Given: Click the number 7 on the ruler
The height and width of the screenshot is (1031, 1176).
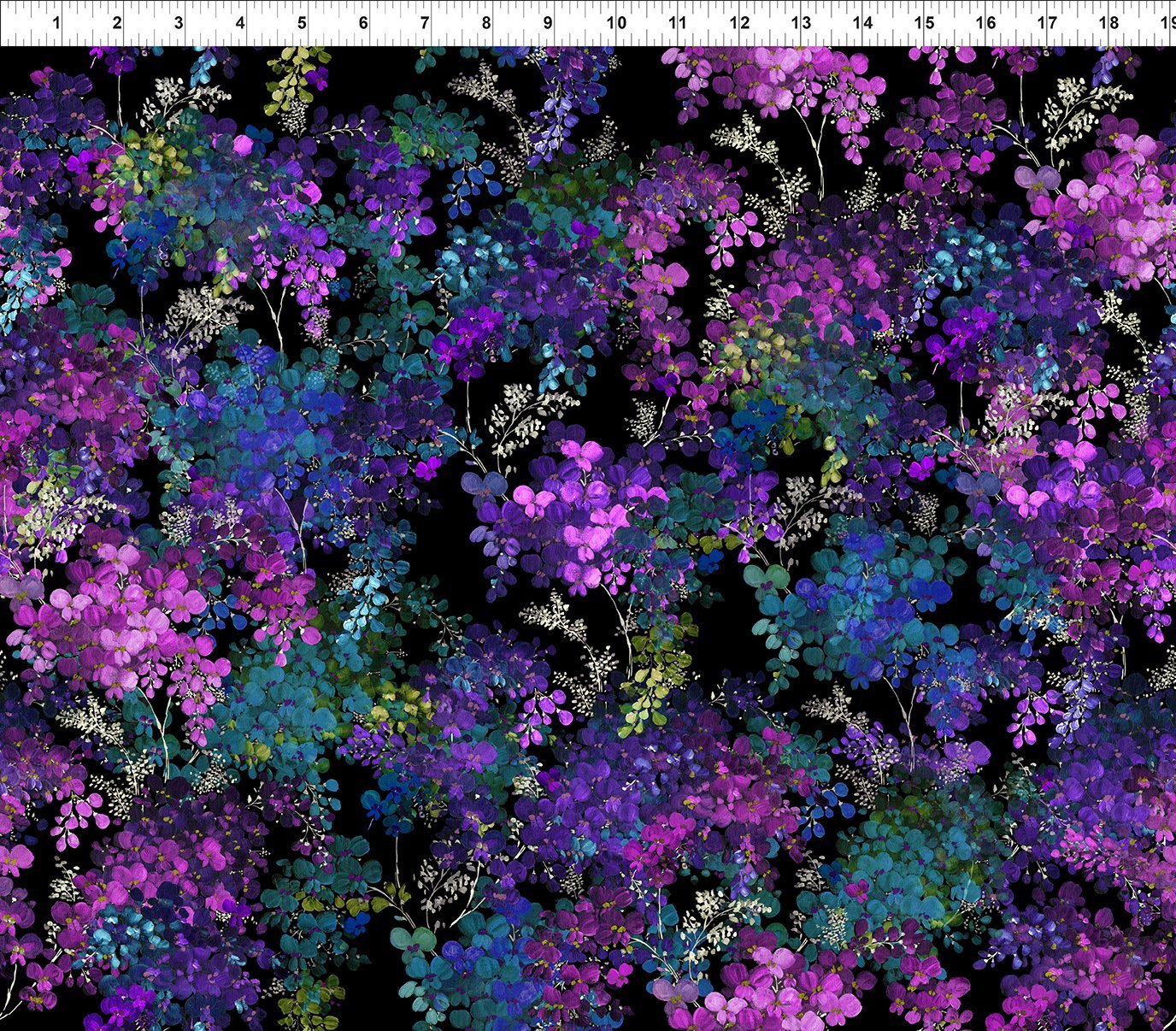Looking at the screenshot, I should point(425,23).
